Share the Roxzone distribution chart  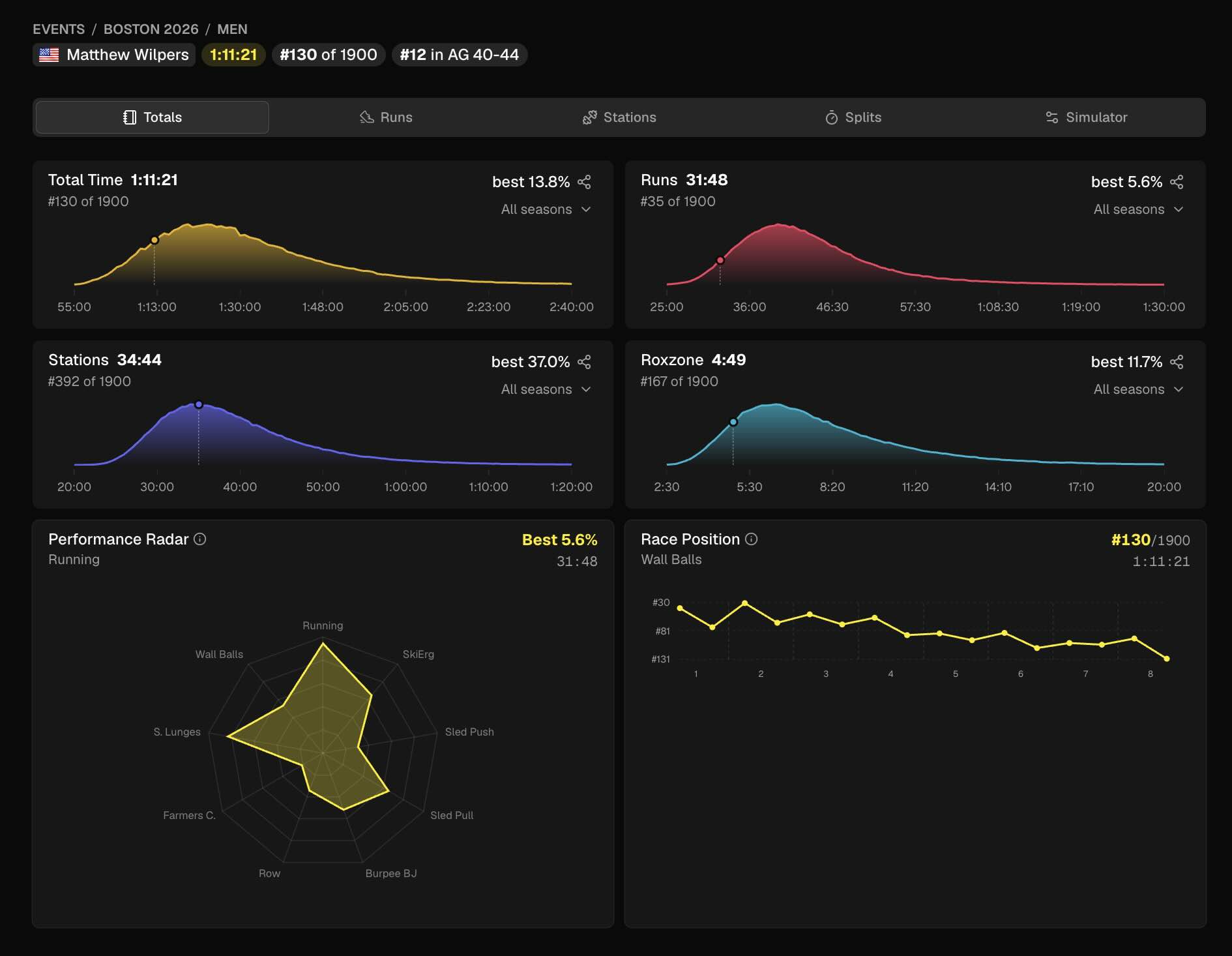1177,362
